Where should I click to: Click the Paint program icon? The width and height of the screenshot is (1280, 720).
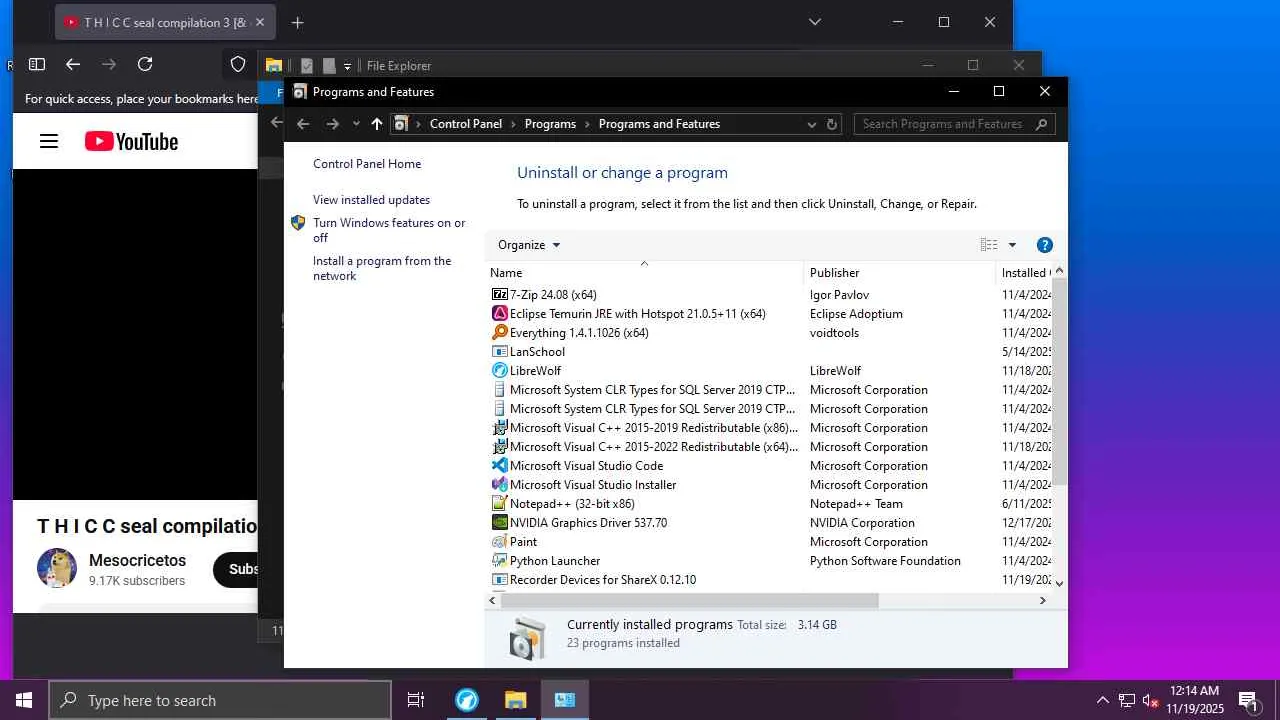(x=500, y=542)
